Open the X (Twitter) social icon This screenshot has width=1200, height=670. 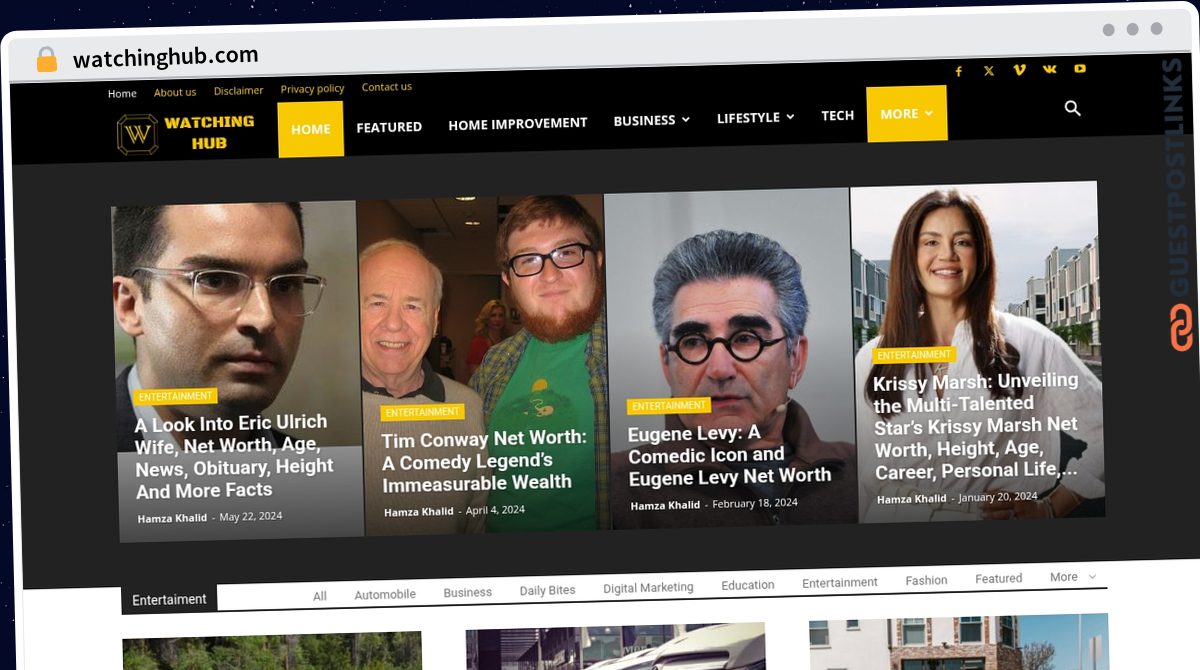[989, 71]
